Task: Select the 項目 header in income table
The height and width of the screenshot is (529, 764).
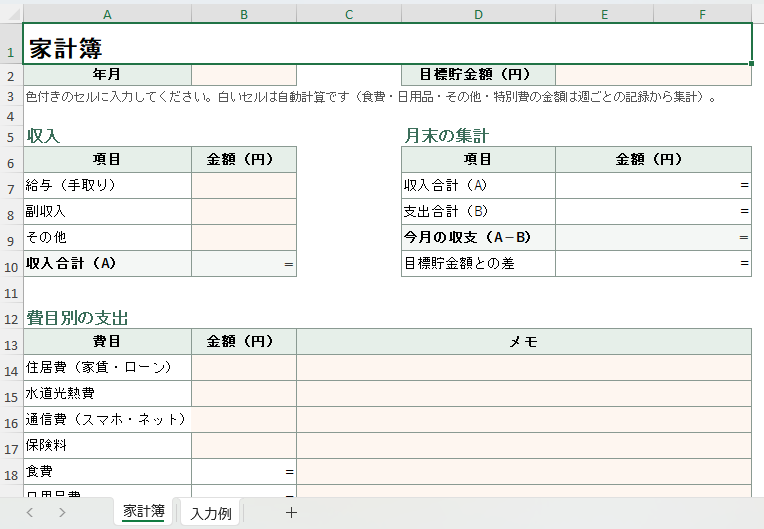Action: pyautogui.click(x=107, y=160)
